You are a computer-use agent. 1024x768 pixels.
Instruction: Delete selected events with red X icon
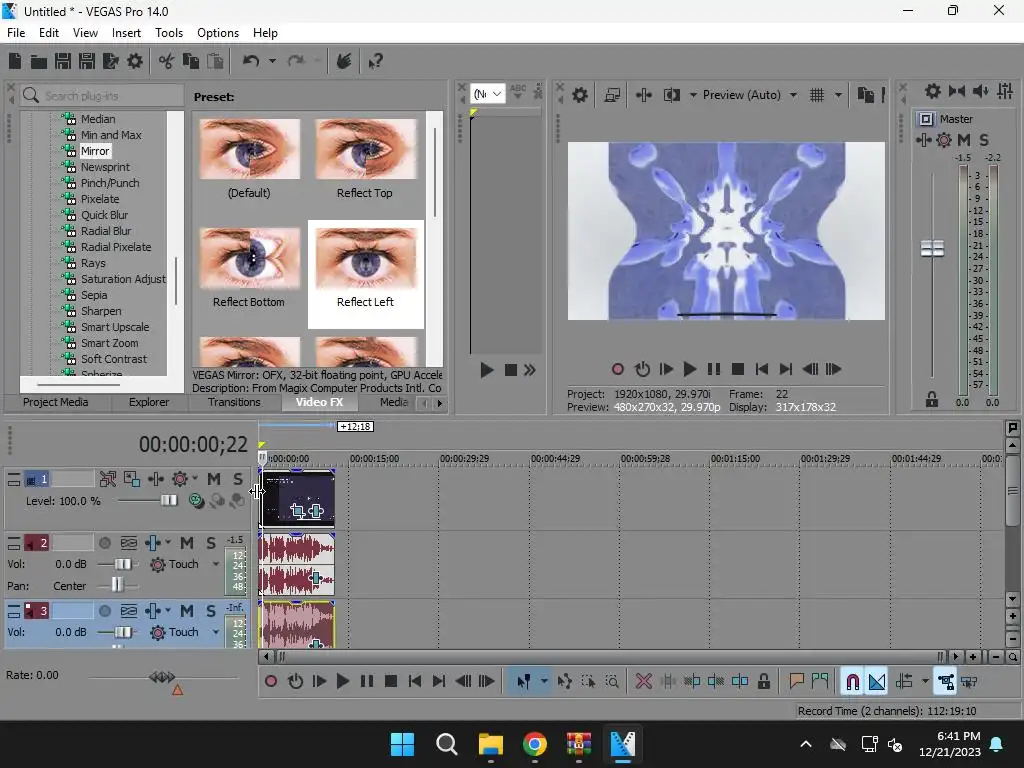643,682
